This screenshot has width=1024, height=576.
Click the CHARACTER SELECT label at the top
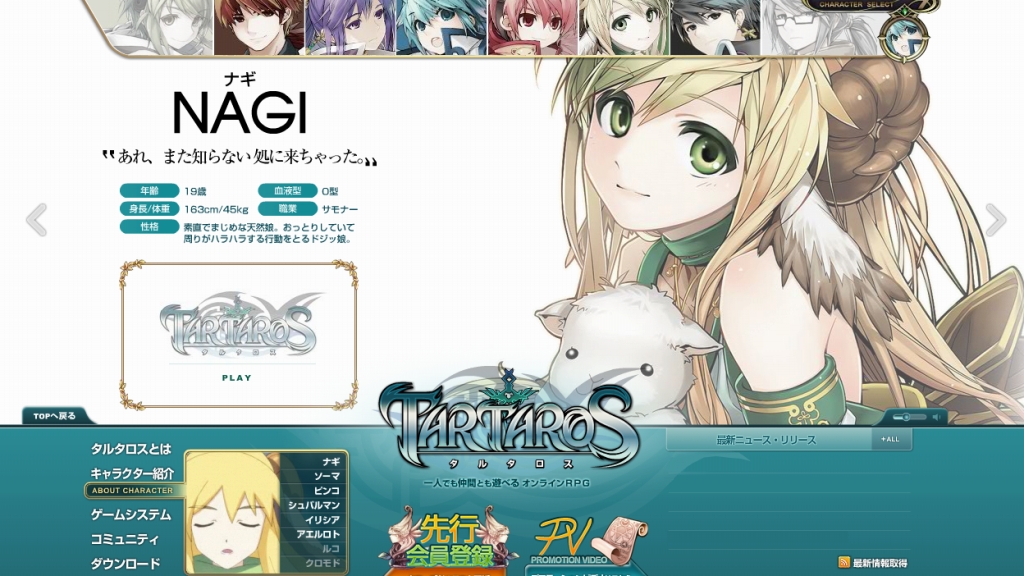856,5
